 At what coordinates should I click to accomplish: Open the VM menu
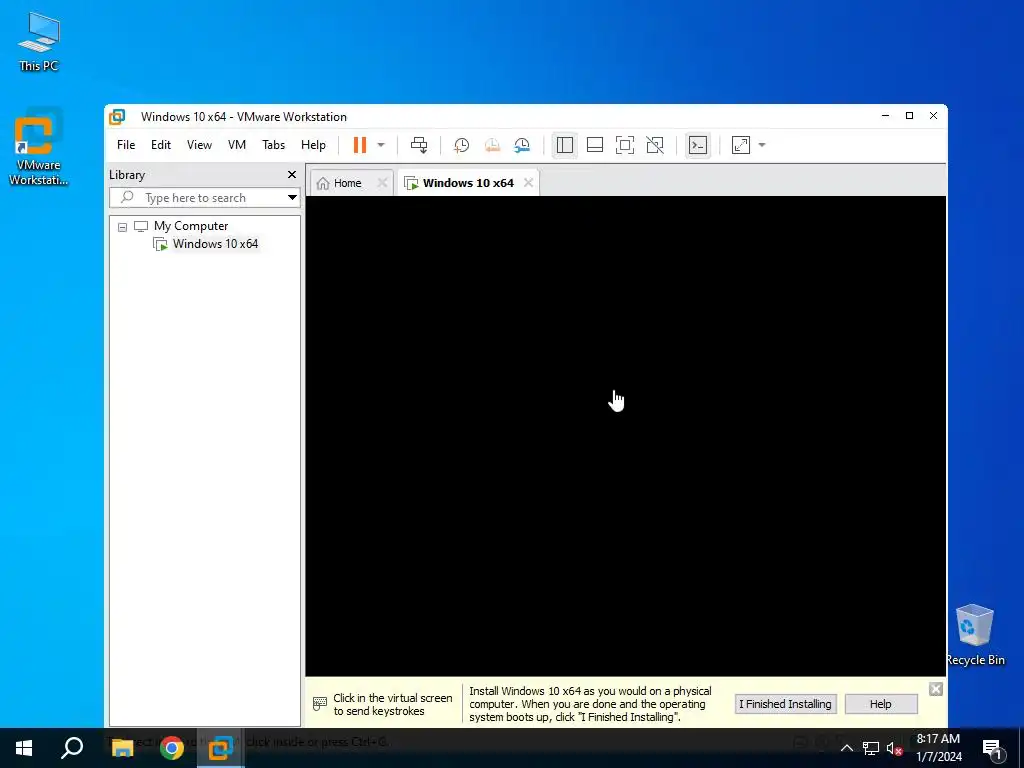236,145
